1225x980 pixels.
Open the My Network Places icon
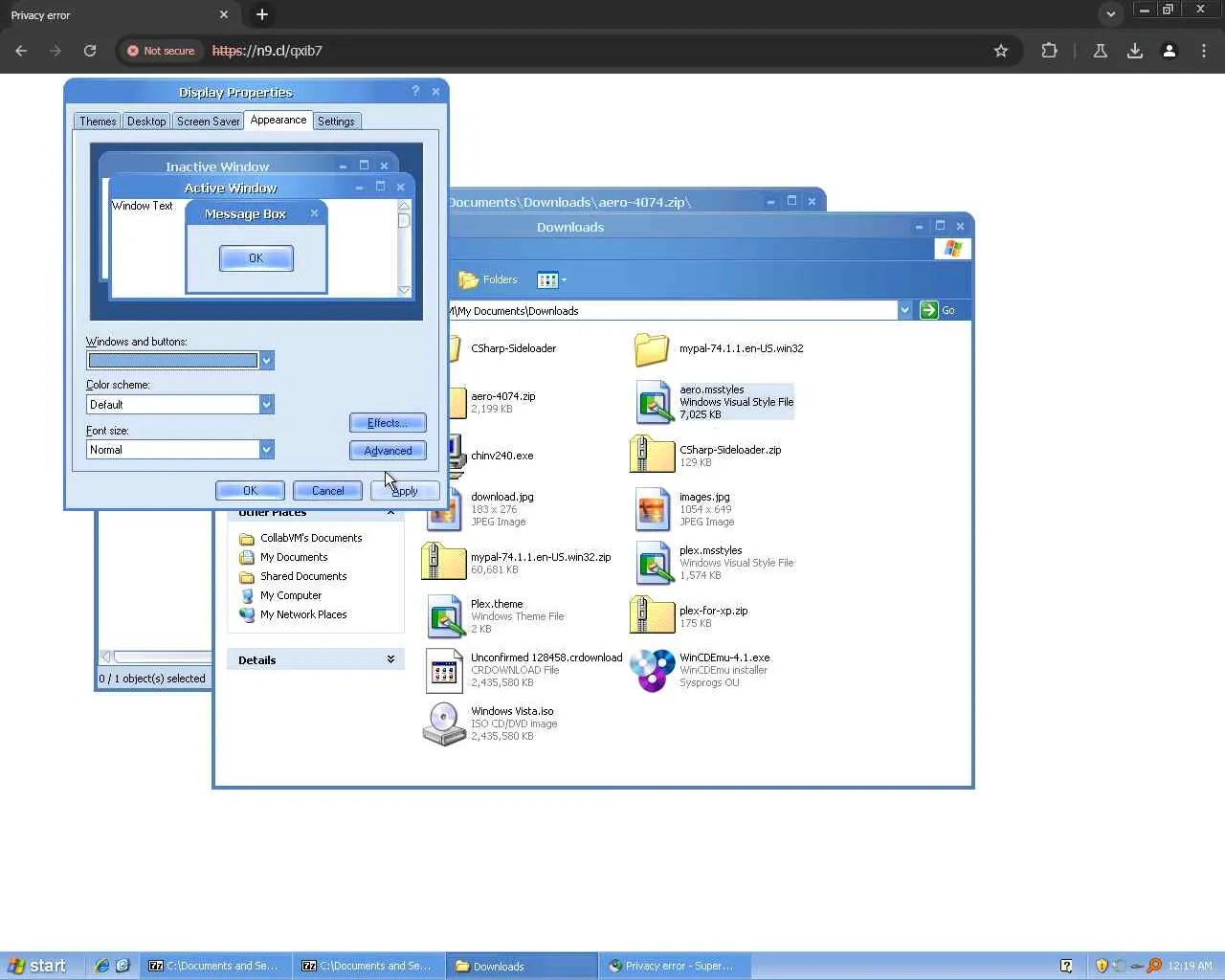tap(247, 614)
